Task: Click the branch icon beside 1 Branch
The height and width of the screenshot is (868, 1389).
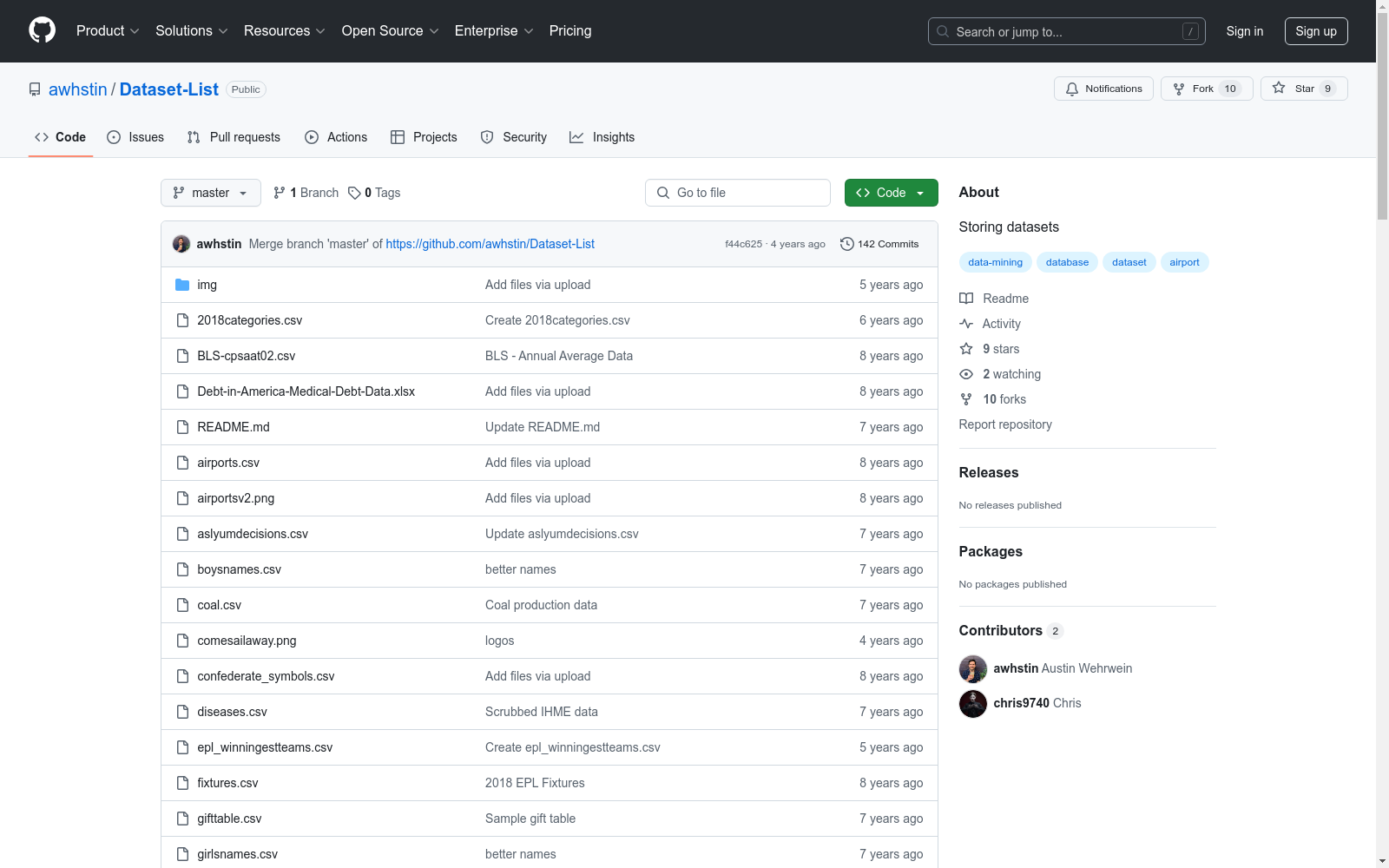Action: tap(280, 193)
